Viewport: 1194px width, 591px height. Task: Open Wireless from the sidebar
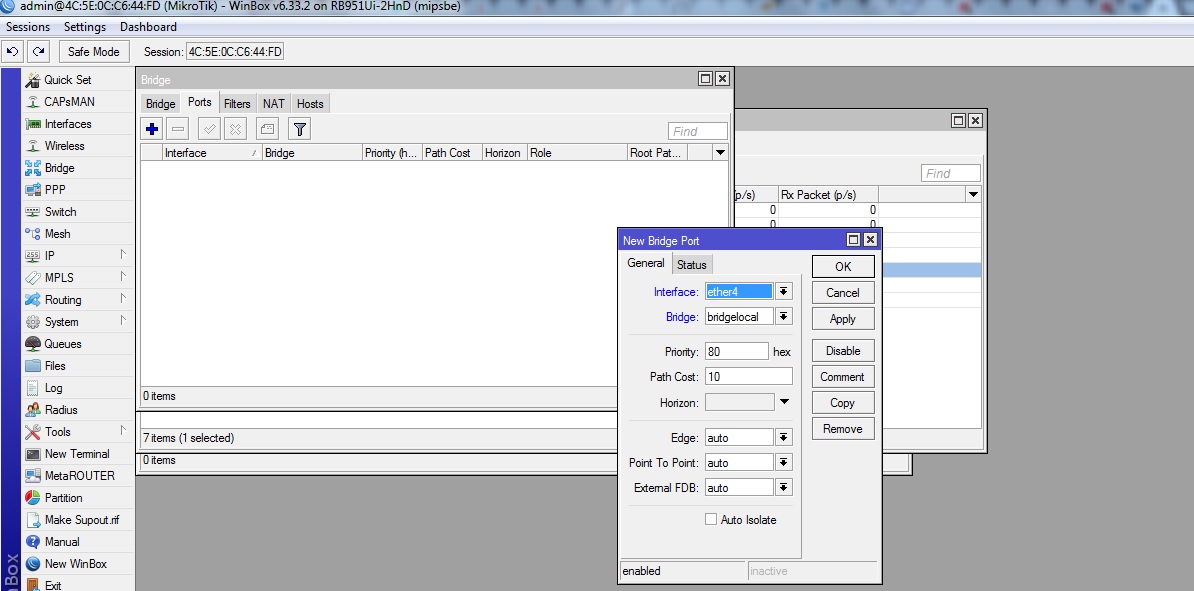(64, 146)
